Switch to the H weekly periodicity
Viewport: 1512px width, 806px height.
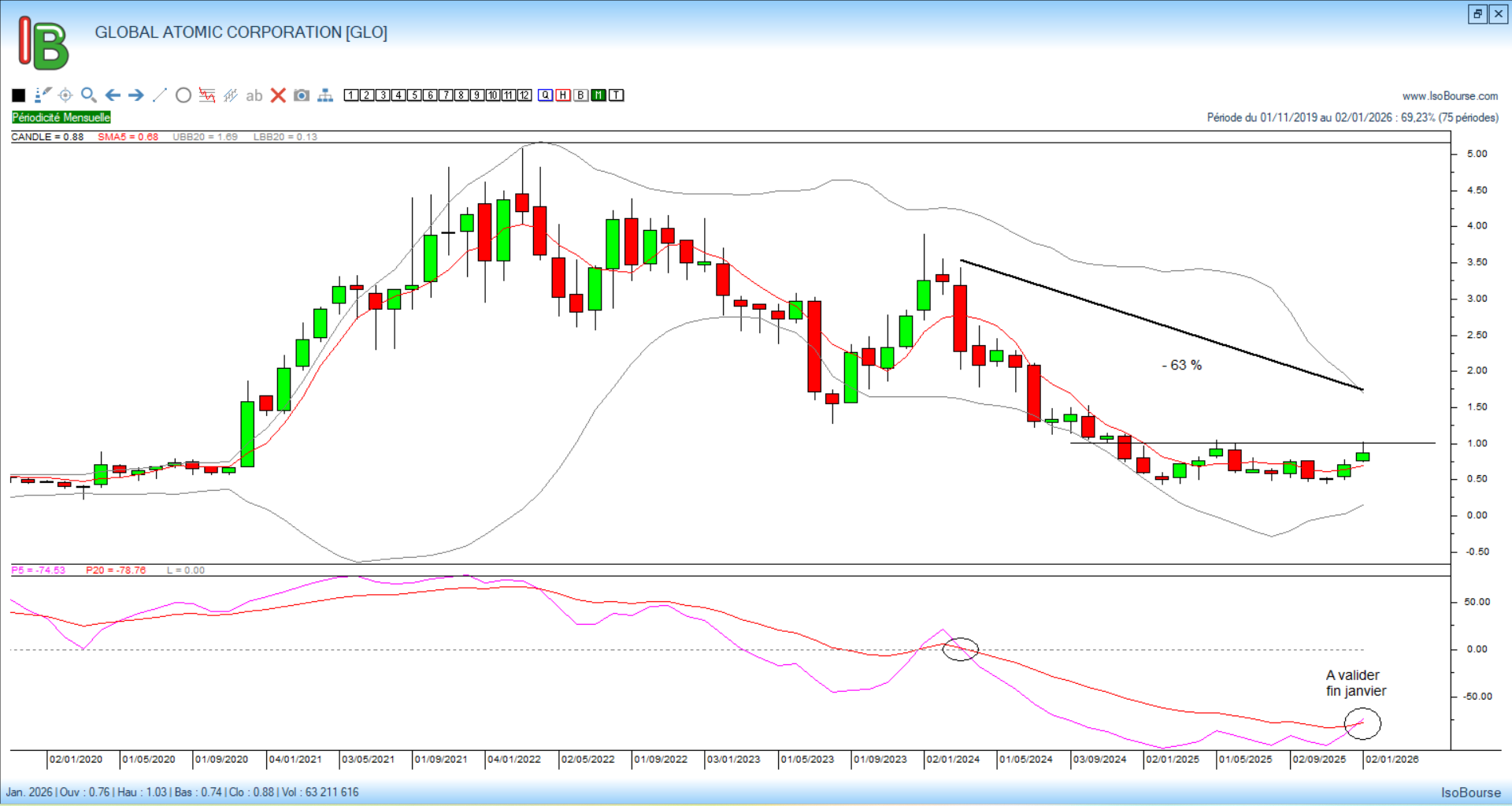click(563, 95)
